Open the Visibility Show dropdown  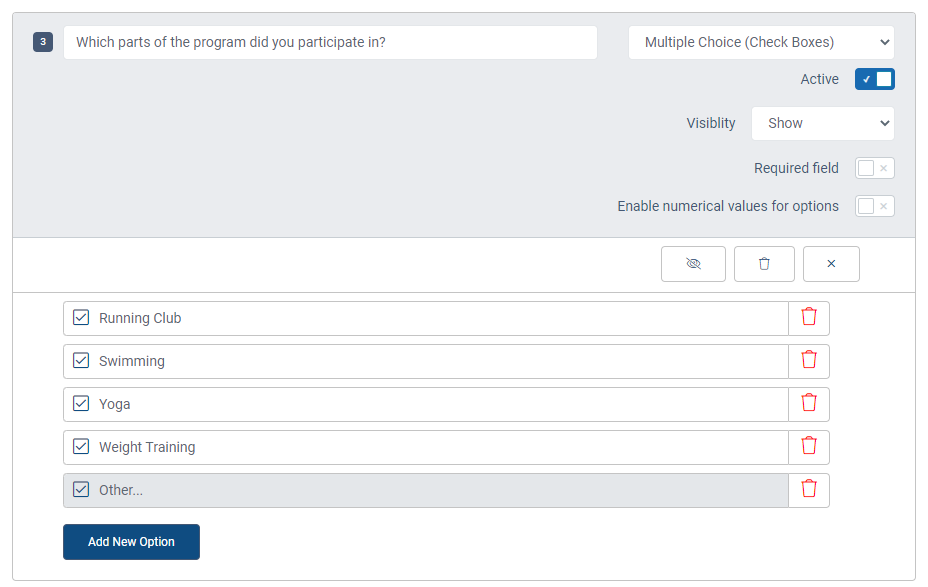click(x=822, y=123)
